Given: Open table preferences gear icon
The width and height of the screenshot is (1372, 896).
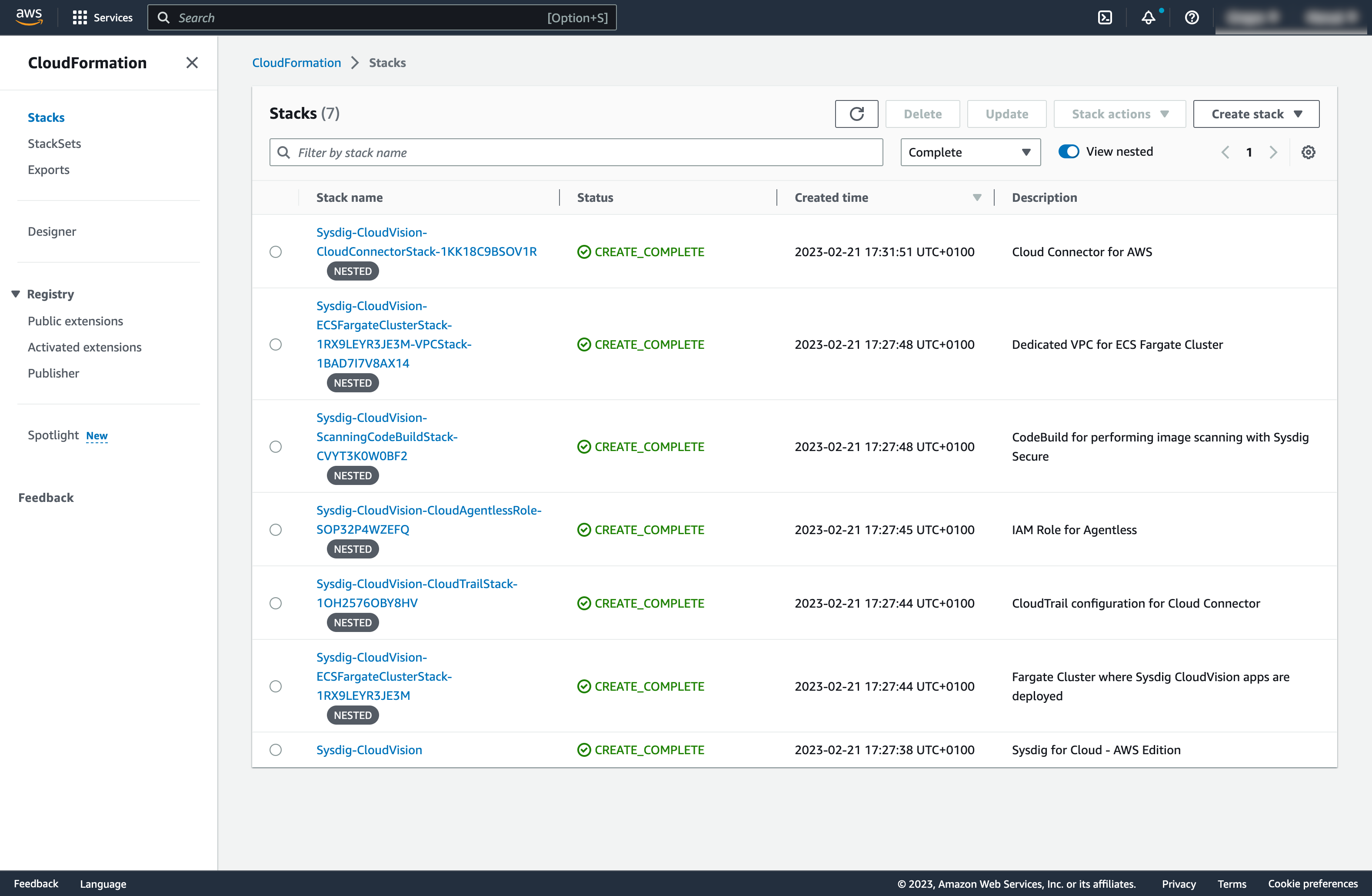Looking at the screenshot, I should 1308,152.
